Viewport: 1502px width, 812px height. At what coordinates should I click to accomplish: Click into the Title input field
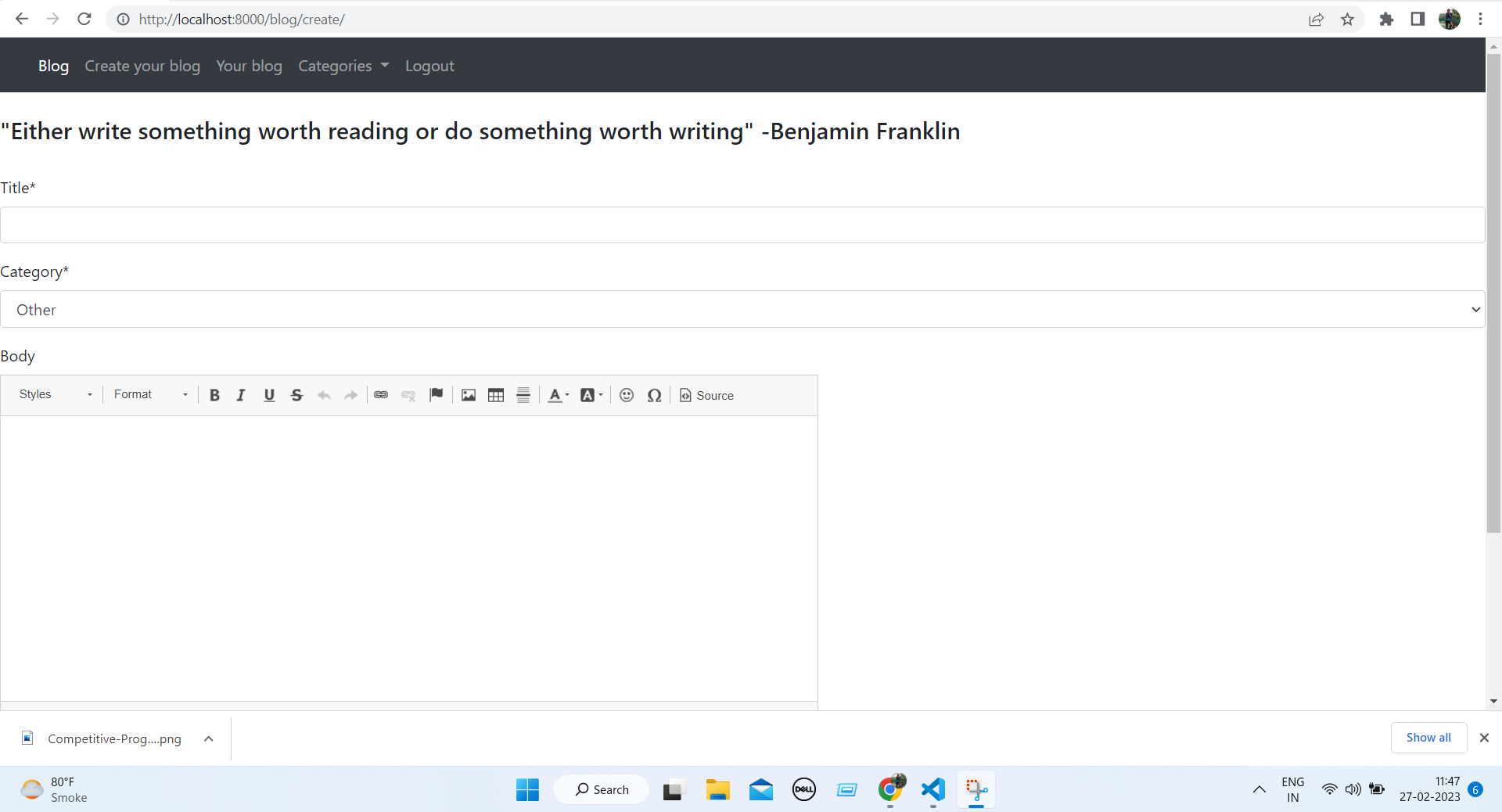(x=742, y=225)
